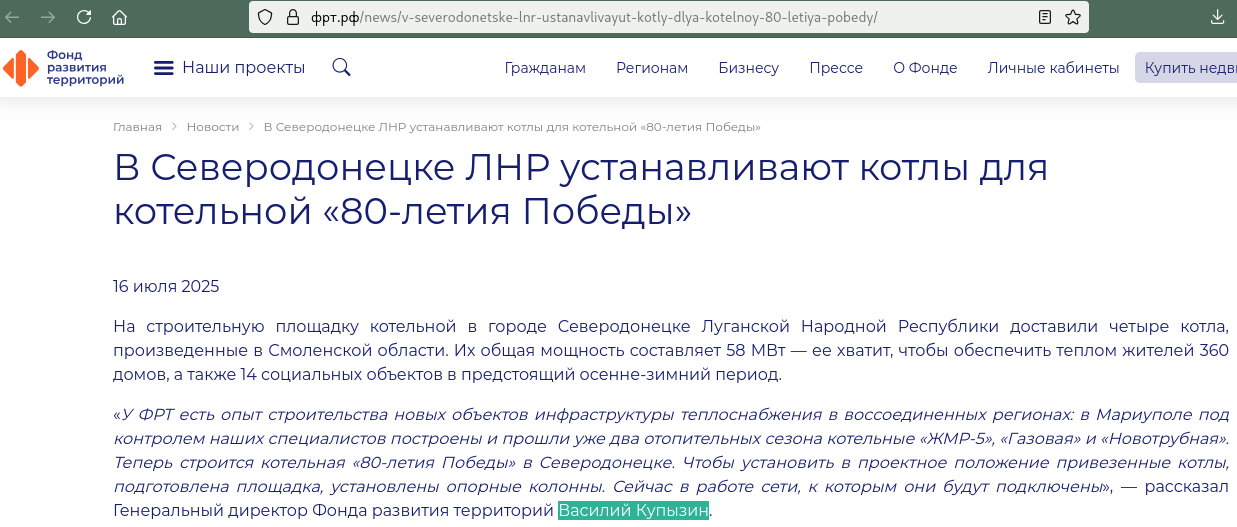Open the Наши проекты menu label
The image size is (1237, 527).
[x=243, y=68]
